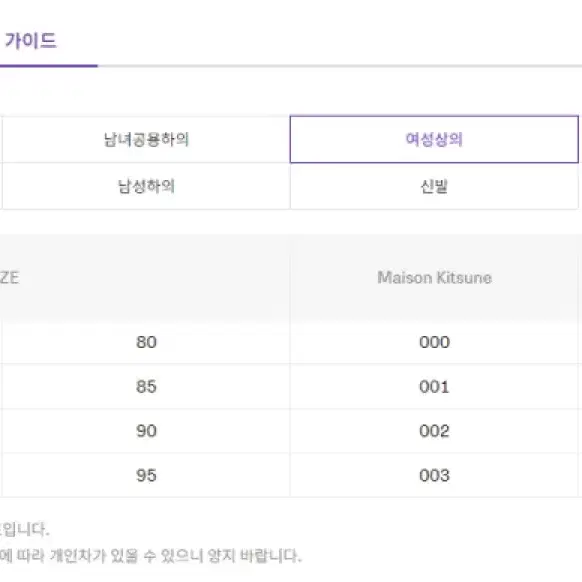Select the size 80 cell
582x582 pixels.
[x=146, y=342]
